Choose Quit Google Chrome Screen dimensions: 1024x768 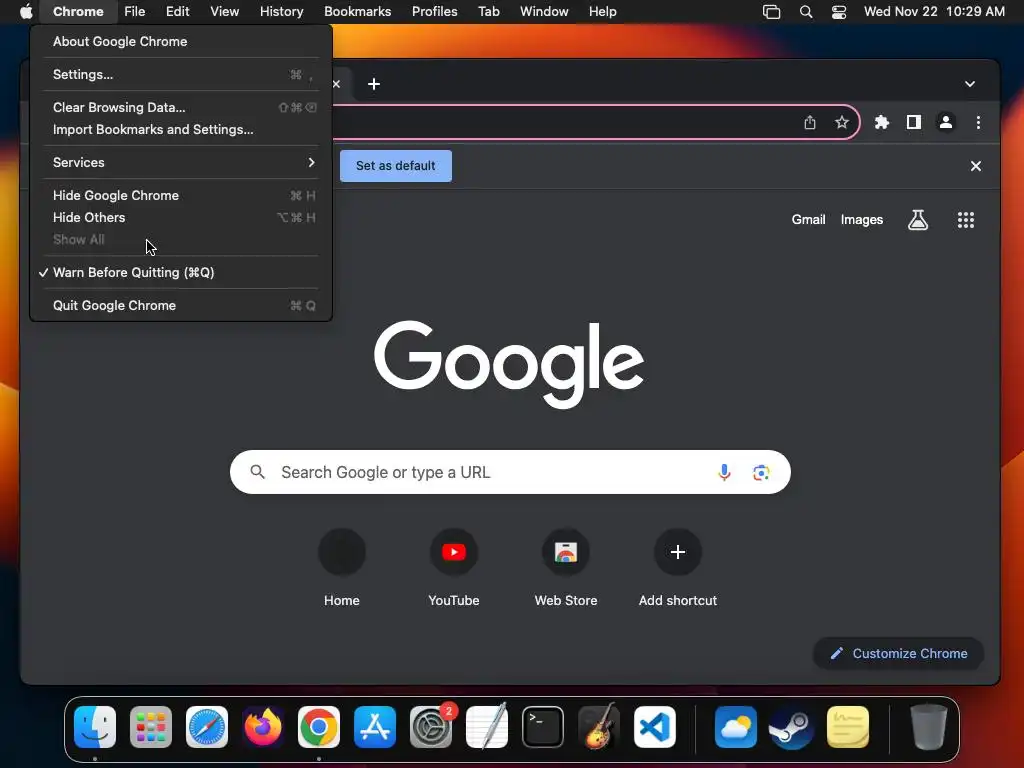coord(181,306)
